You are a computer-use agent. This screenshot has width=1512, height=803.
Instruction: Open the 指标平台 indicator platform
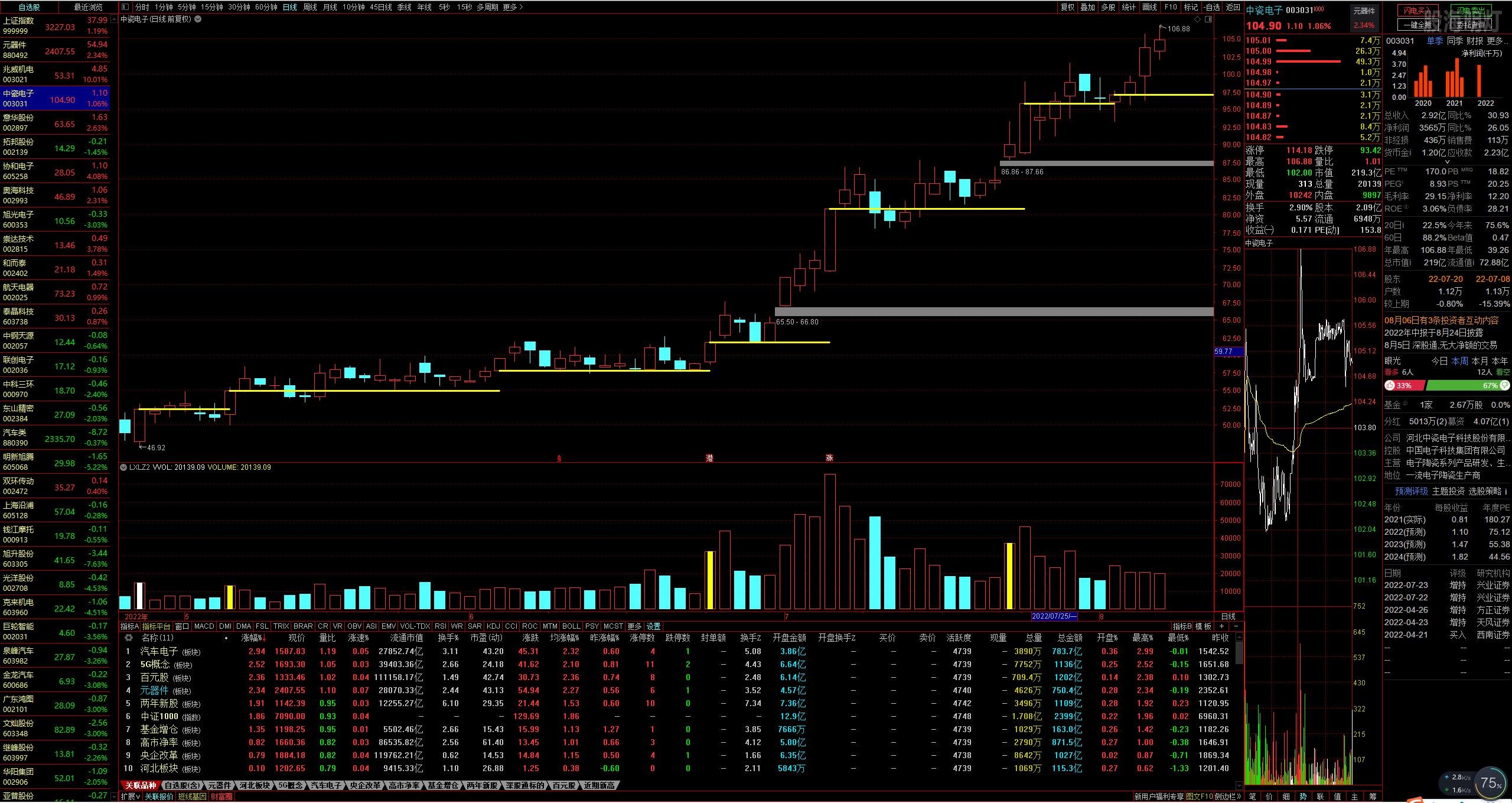coord(157,626)
